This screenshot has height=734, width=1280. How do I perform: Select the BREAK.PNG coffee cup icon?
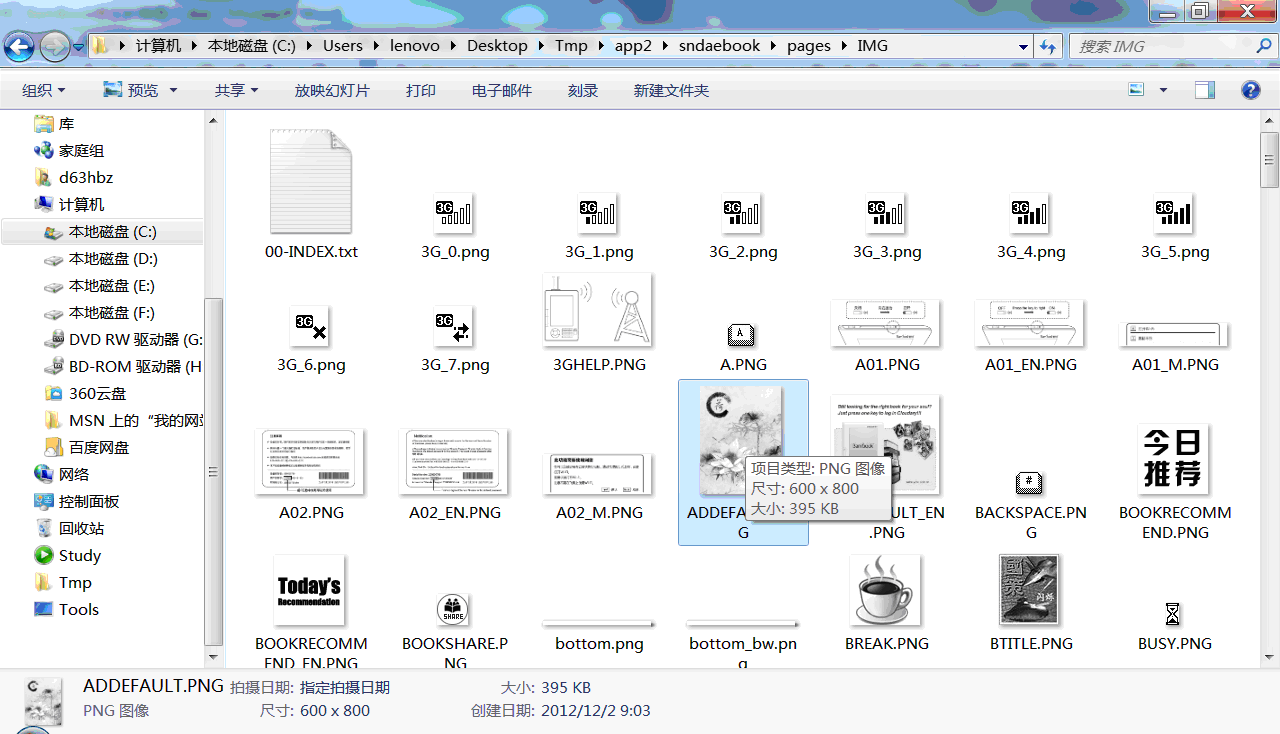(x=886, y=591)
